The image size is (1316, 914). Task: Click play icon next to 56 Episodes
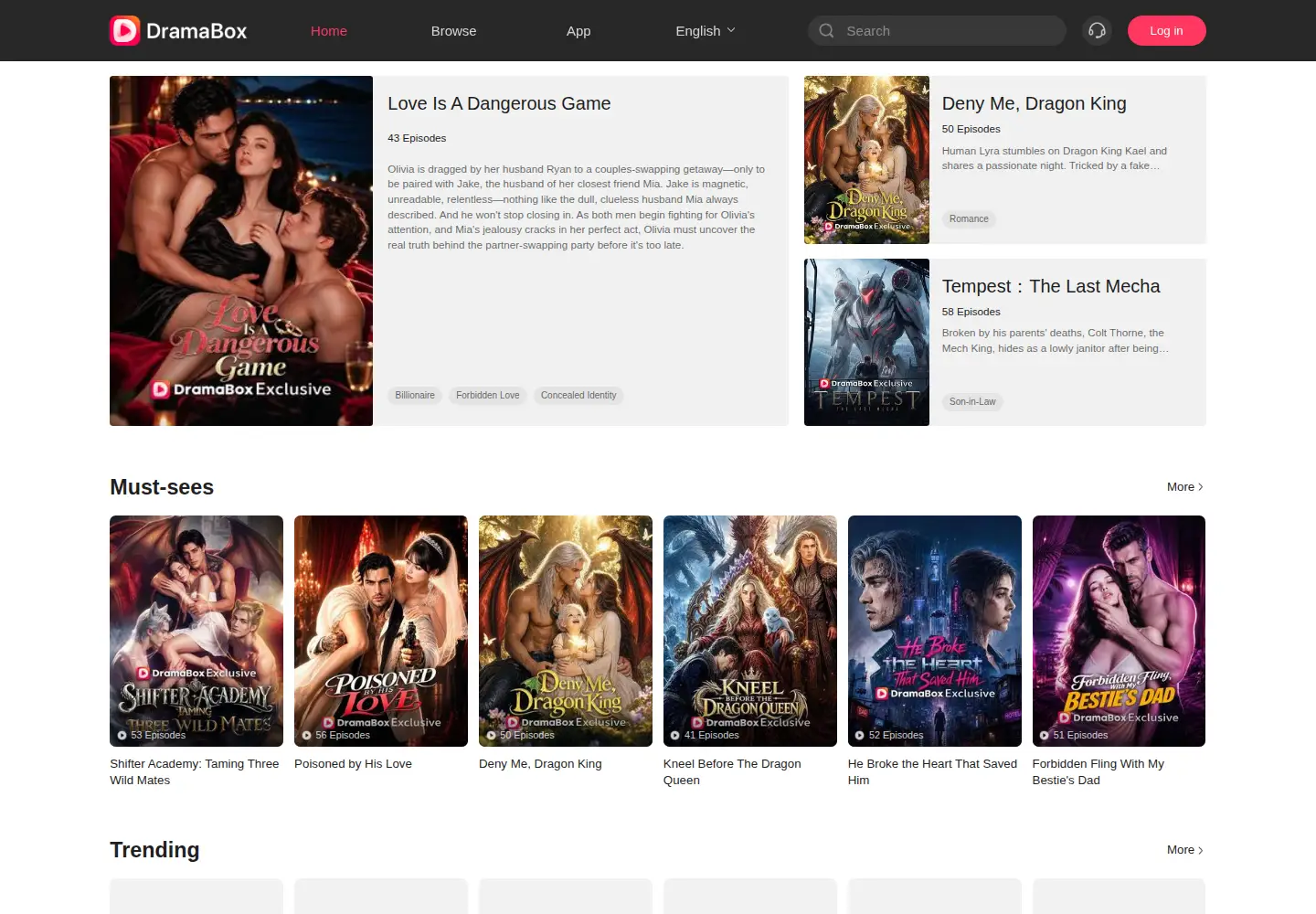click(x=307, y=735)
